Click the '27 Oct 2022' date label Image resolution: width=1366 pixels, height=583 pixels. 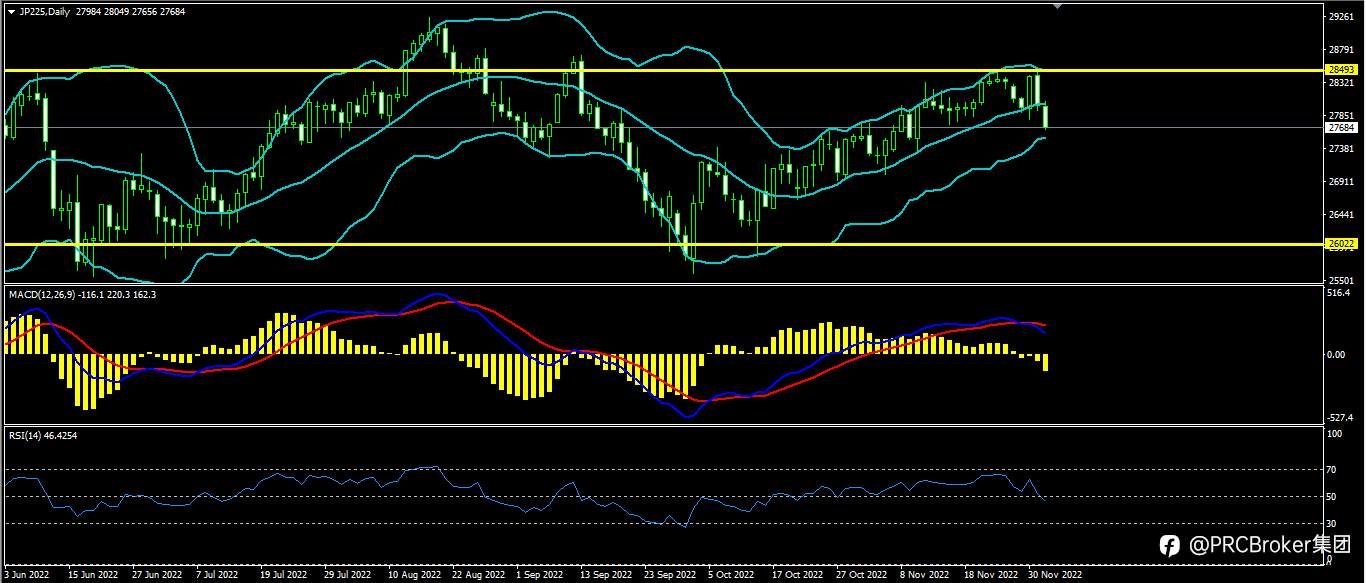point(861,575)
